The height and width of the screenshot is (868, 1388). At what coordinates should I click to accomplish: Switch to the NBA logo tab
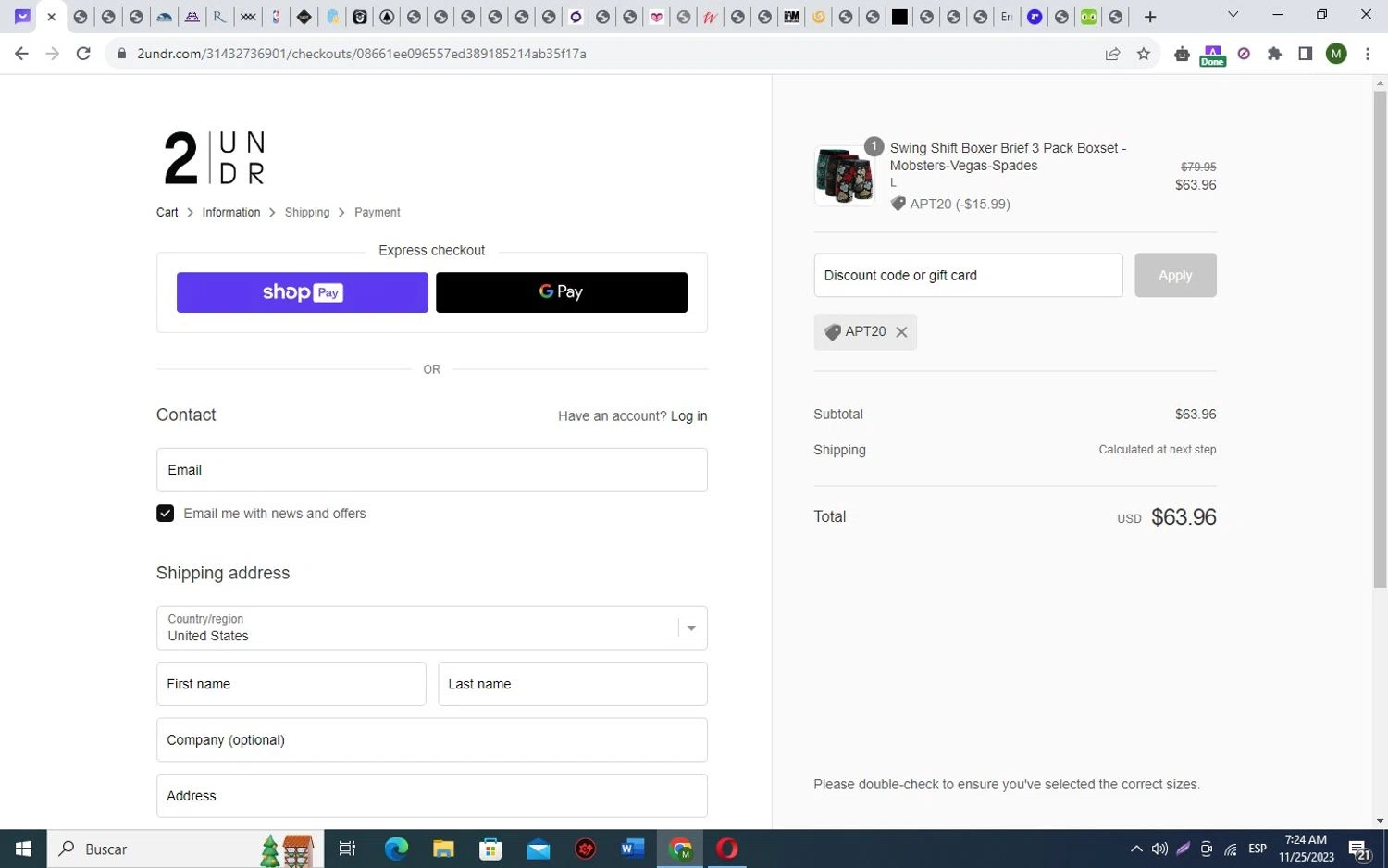pyautogui.click(x=276, y=17)
